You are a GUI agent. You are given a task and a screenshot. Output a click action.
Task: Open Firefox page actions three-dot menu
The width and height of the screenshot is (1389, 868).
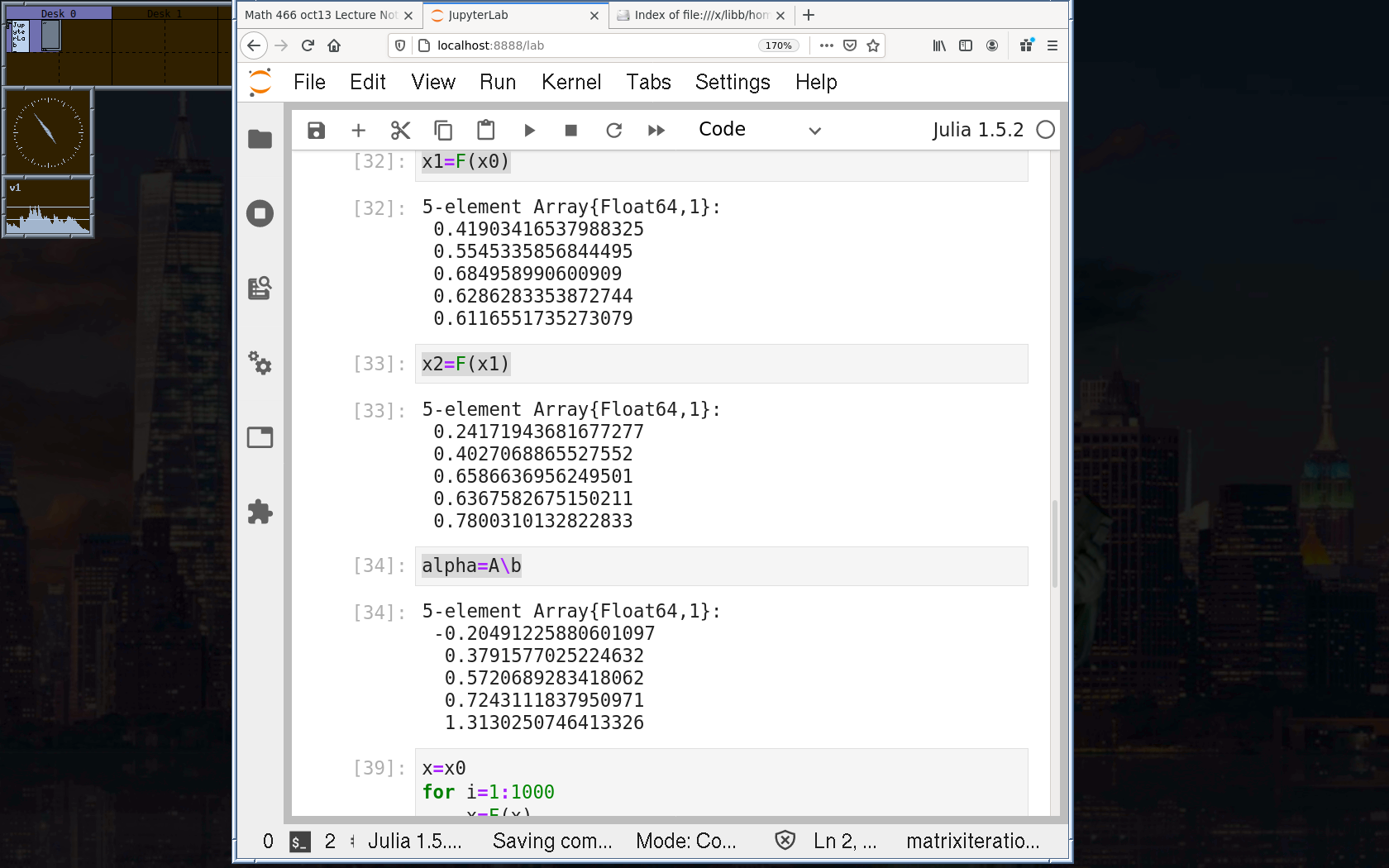[x=826, y=45]
